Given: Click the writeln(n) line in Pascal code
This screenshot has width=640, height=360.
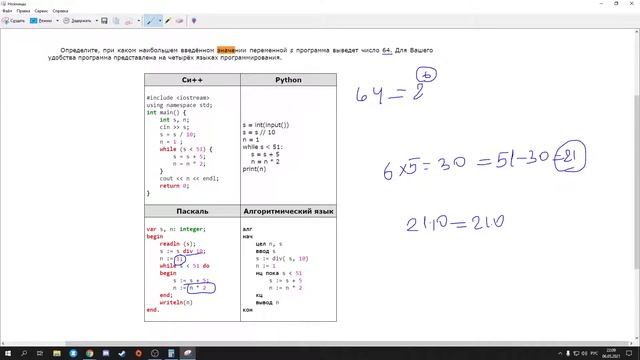Looking at the screenshot, I should (176, 302).
